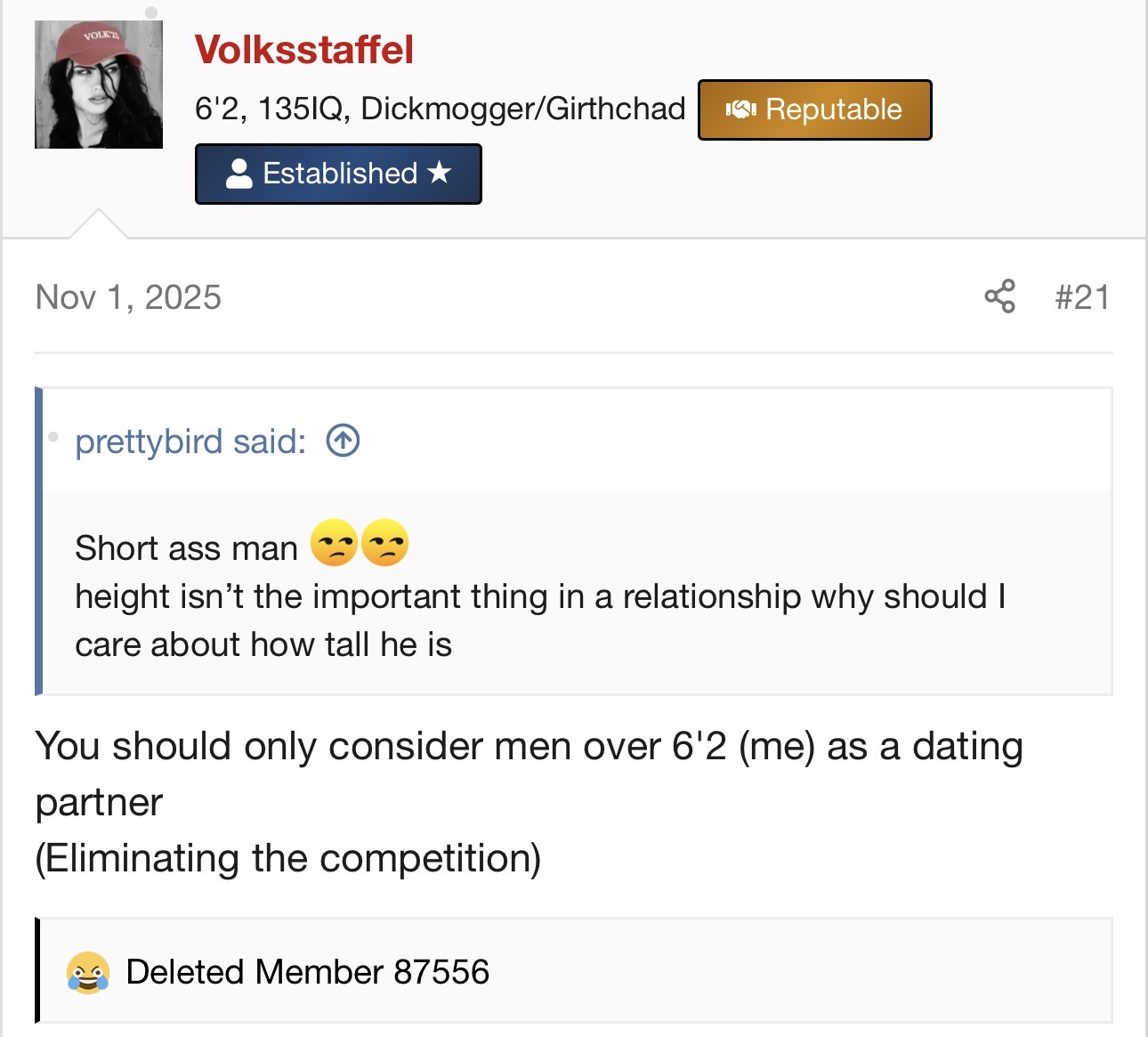This screenshot has height=1037, width=1148.
Task: Open the Deleted Member 87556 reaction link
Action: (x=308, y=972)
